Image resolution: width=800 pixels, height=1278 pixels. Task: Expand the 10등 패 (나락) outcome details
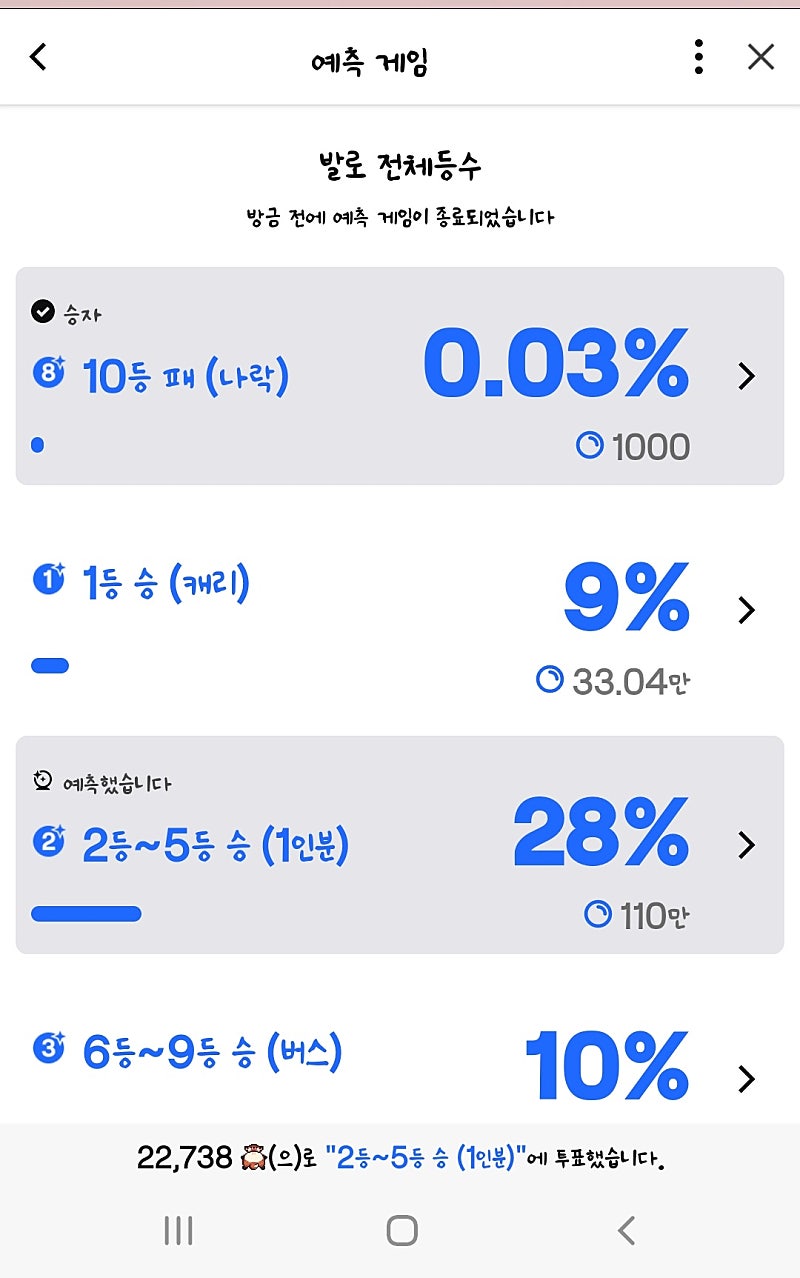(x=746, y=376)
